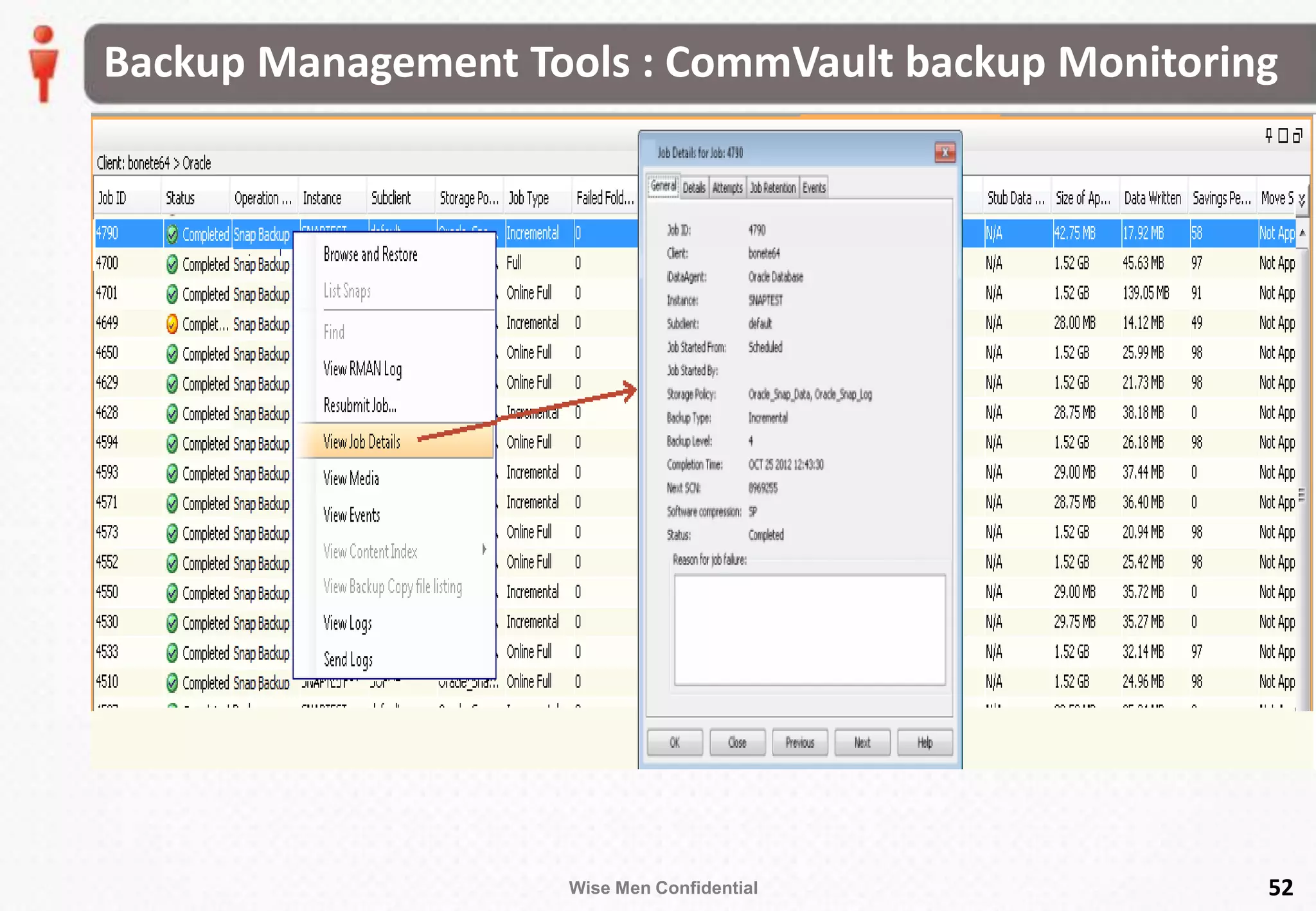Click the List Snaps menu entry
The image size is (1316, 911).
tap(347, 292)
